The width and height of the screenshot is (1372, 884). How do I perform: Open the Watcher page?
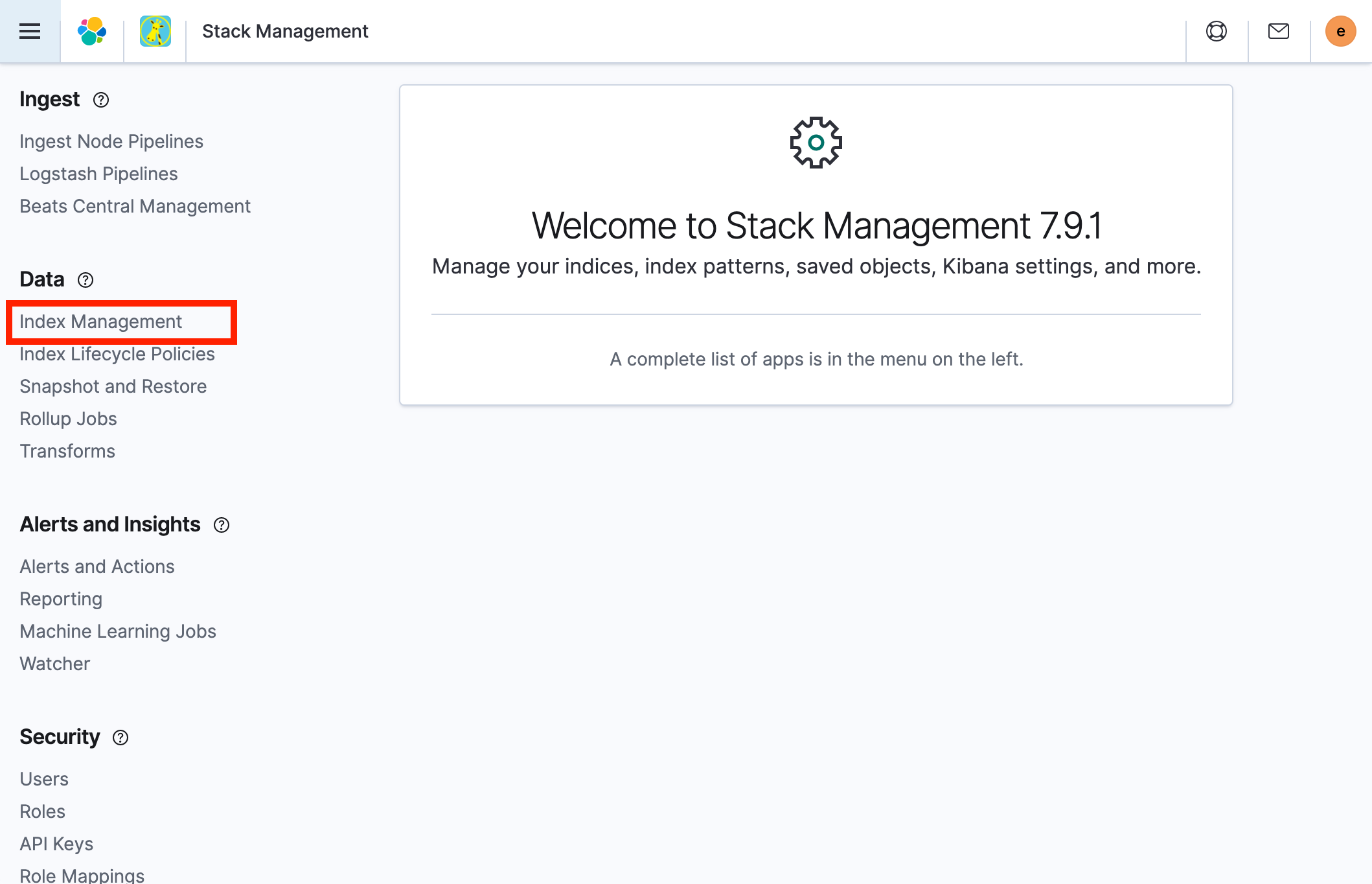pyautogui.click(x=55, y=664)
